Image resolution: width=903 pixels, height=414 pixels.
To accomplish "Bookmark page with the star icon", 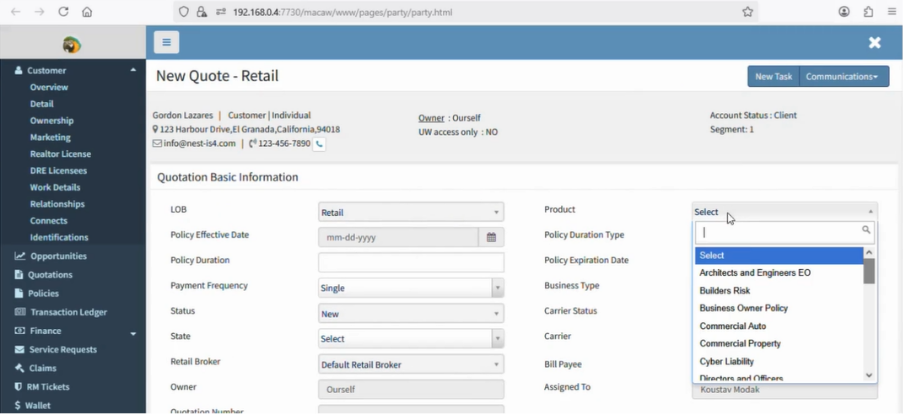I will pyautogui.click(x=747, y=12).
